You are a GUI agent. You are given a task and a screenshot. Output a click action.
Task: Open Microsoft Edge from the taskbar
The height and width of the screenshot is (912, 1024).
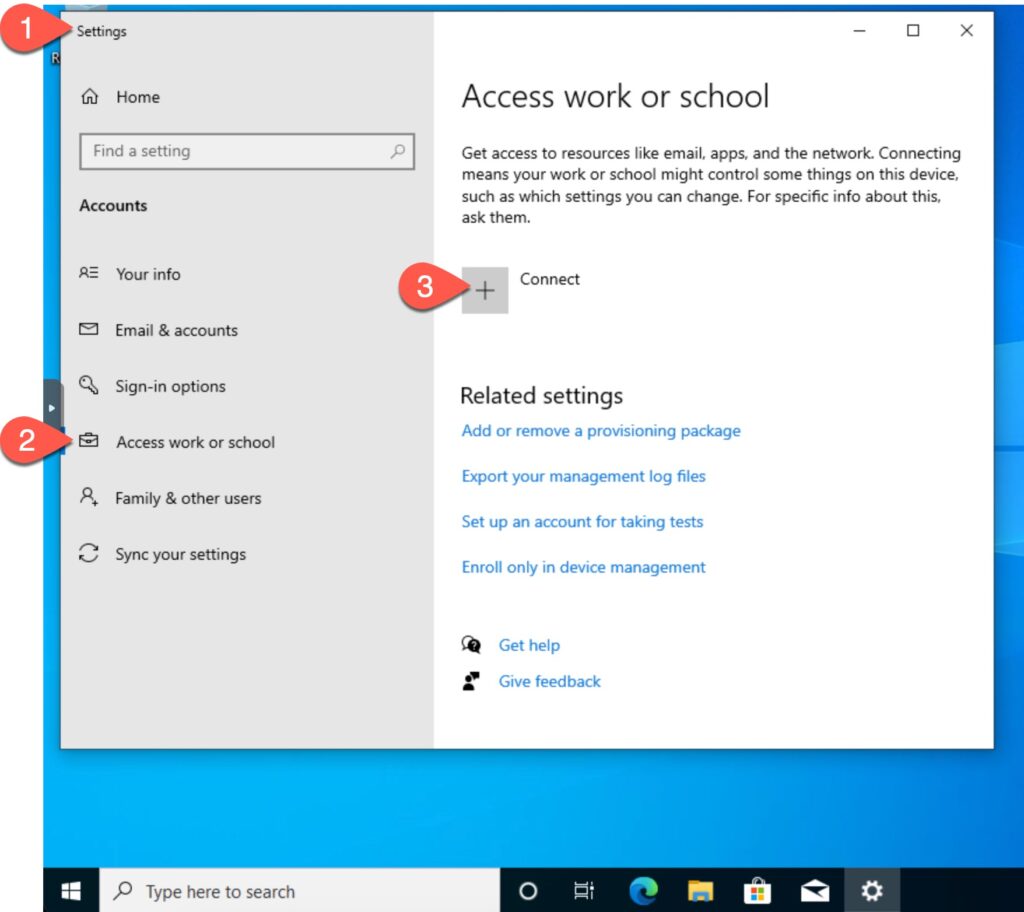[643, 891]
